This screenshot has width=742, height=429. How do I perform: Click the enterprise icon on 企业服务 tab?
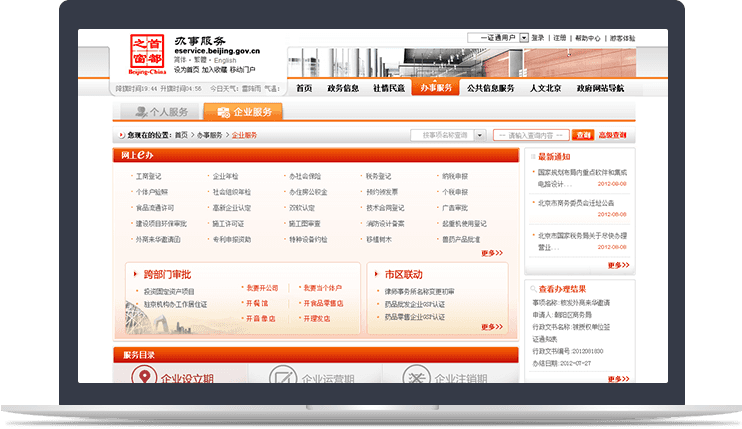tap(222, 112)
